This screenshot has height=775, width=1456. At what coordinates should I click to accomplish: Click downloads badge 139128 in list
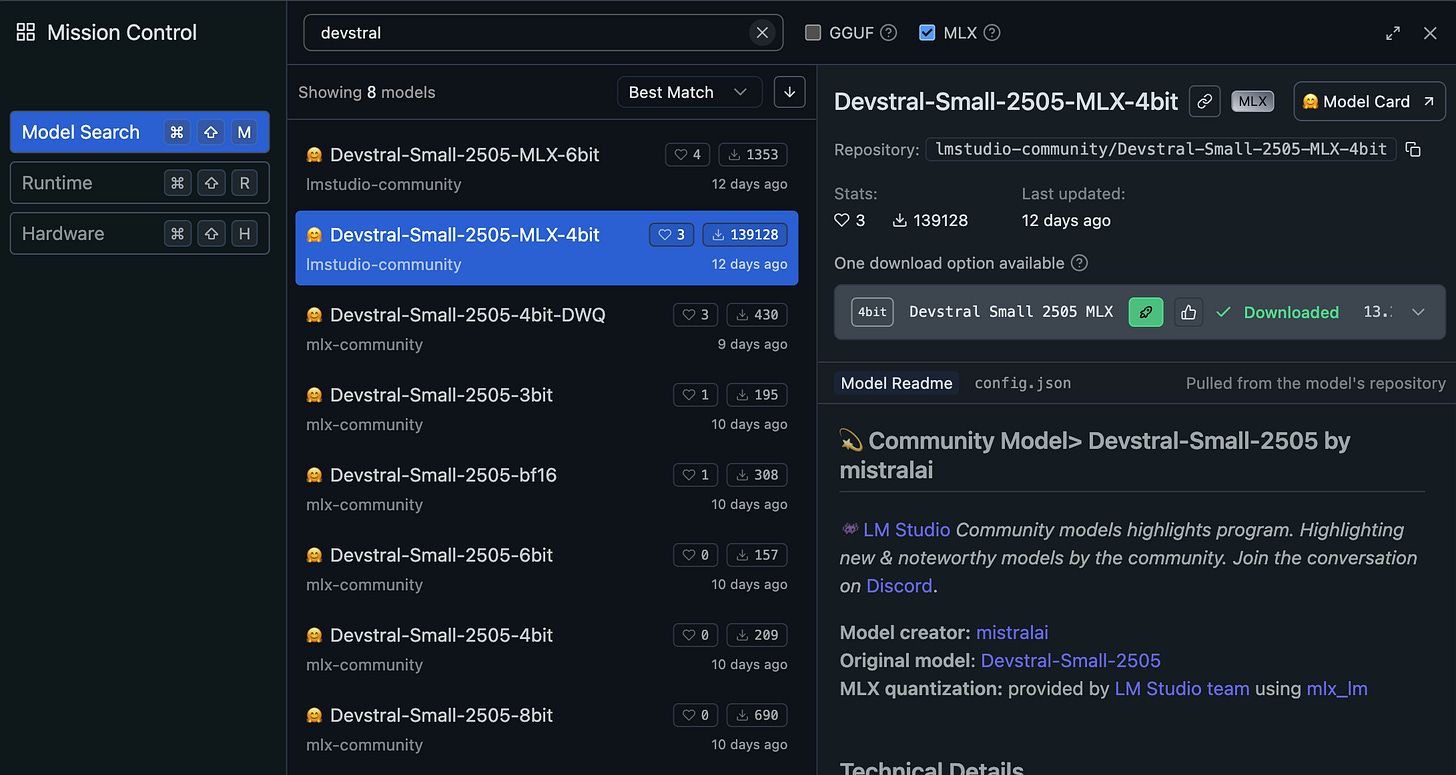click(x=745, y=235)
